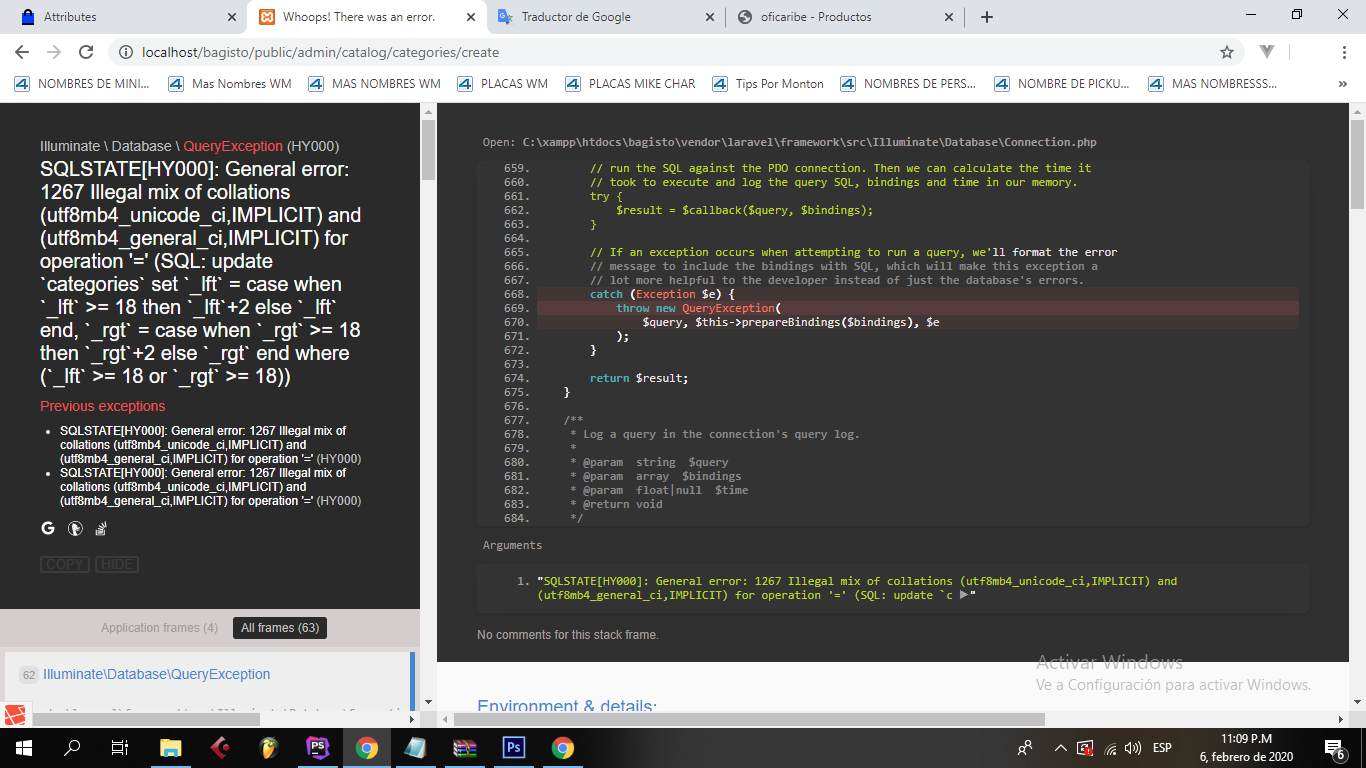Viewport: 1366px width, 768px height.
Task: Switch ESP keyboard language indicator
Action: [x=1162, y=748]
